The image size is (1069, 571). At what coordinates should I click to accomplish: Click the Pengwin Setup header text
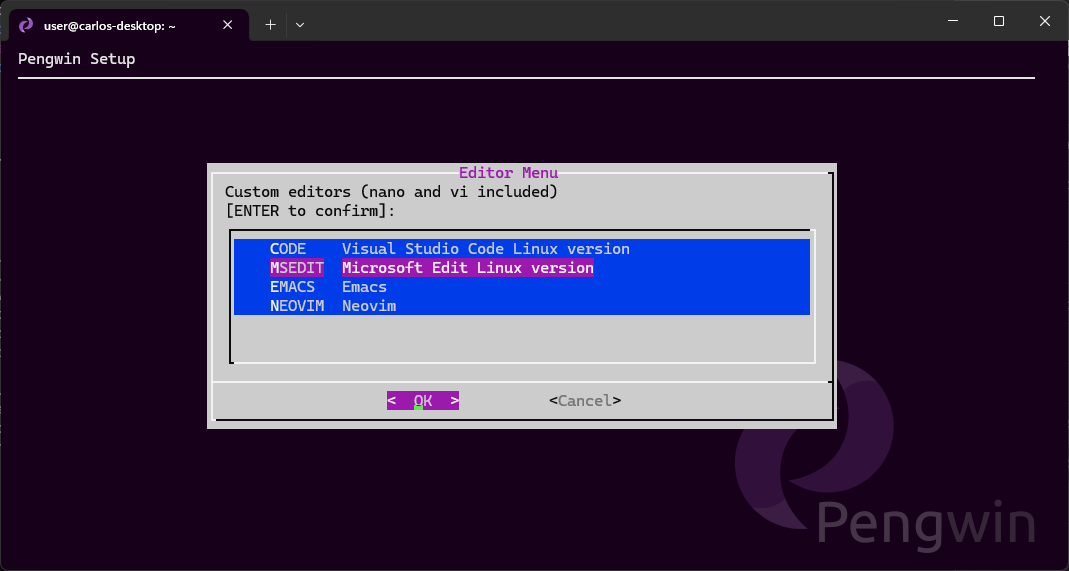tap(76, 59)
